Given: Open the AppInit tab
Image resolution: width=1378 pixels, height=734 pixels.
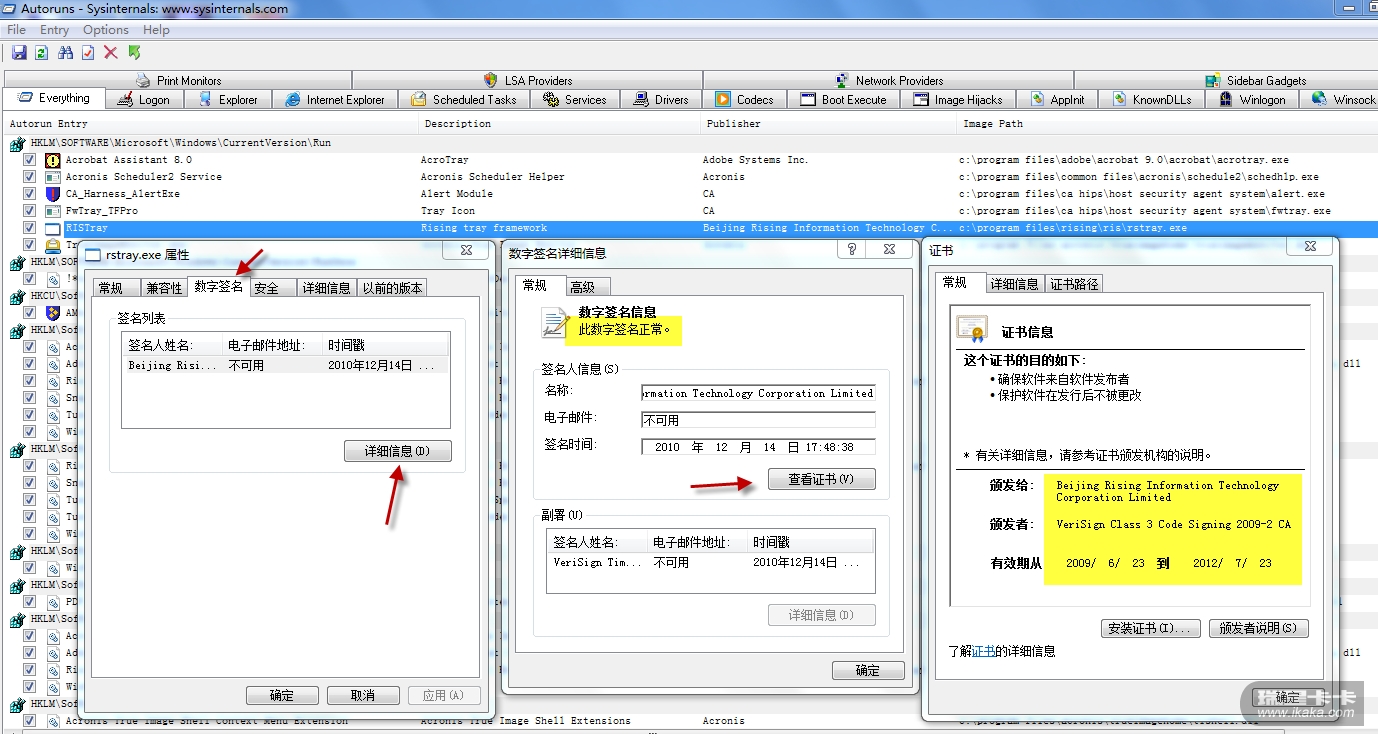Looking at the screenshot, I should (1058, 99).
